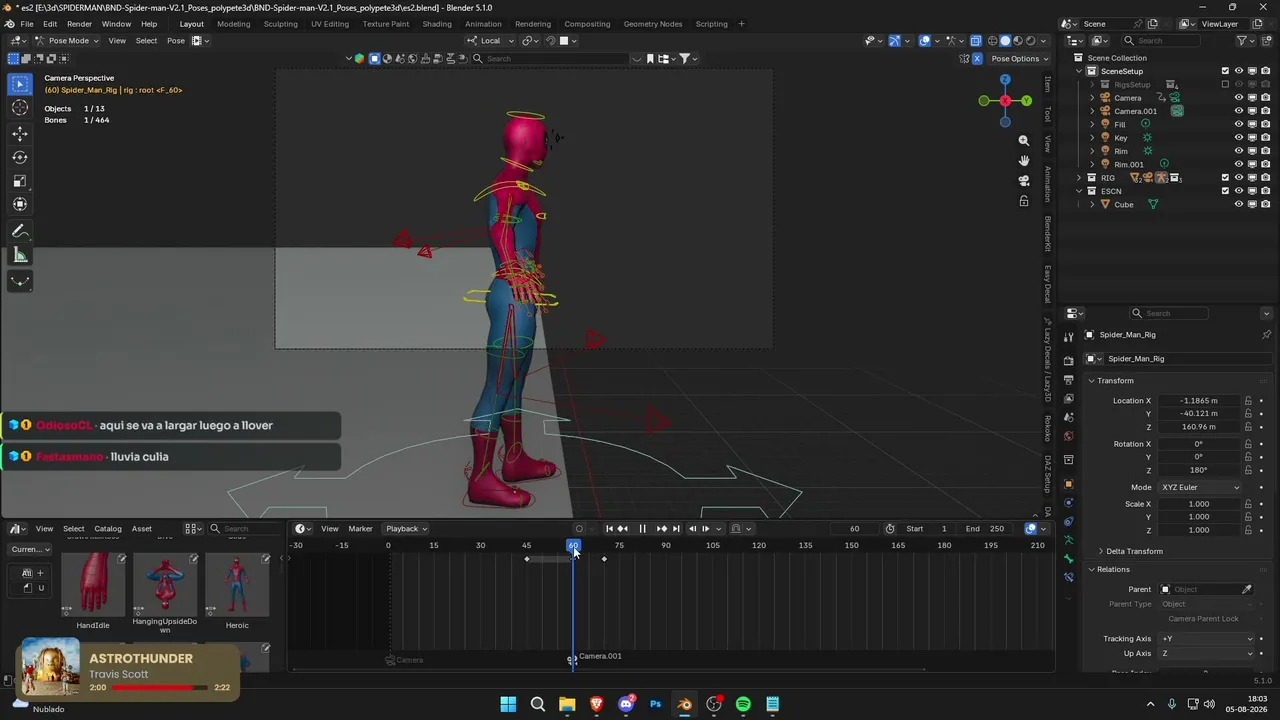
Task: Open Photoshop from the taskbar
Action: (655, 704)
